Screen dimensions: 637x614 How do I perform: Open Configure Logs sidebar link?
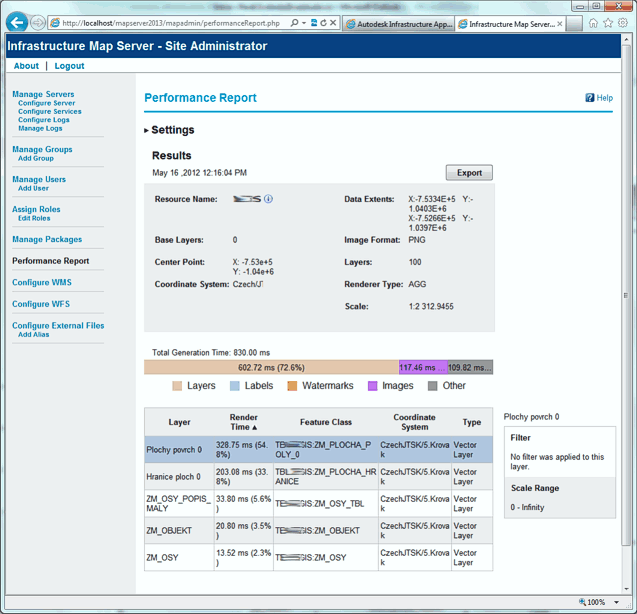point(43,120)
